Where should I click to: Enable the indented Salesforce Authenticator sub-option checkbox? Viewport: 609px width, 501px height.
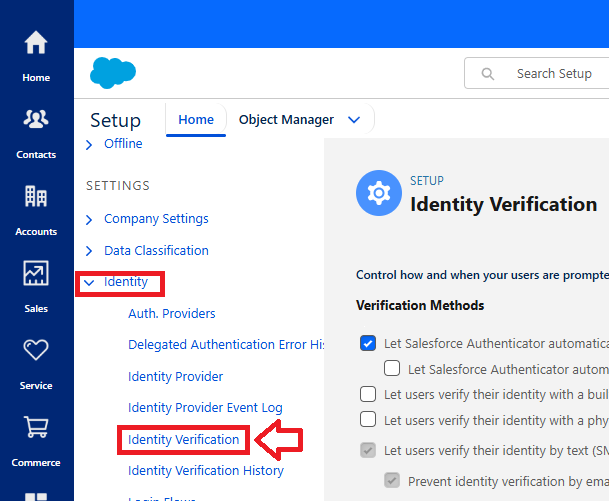point(392,368)
